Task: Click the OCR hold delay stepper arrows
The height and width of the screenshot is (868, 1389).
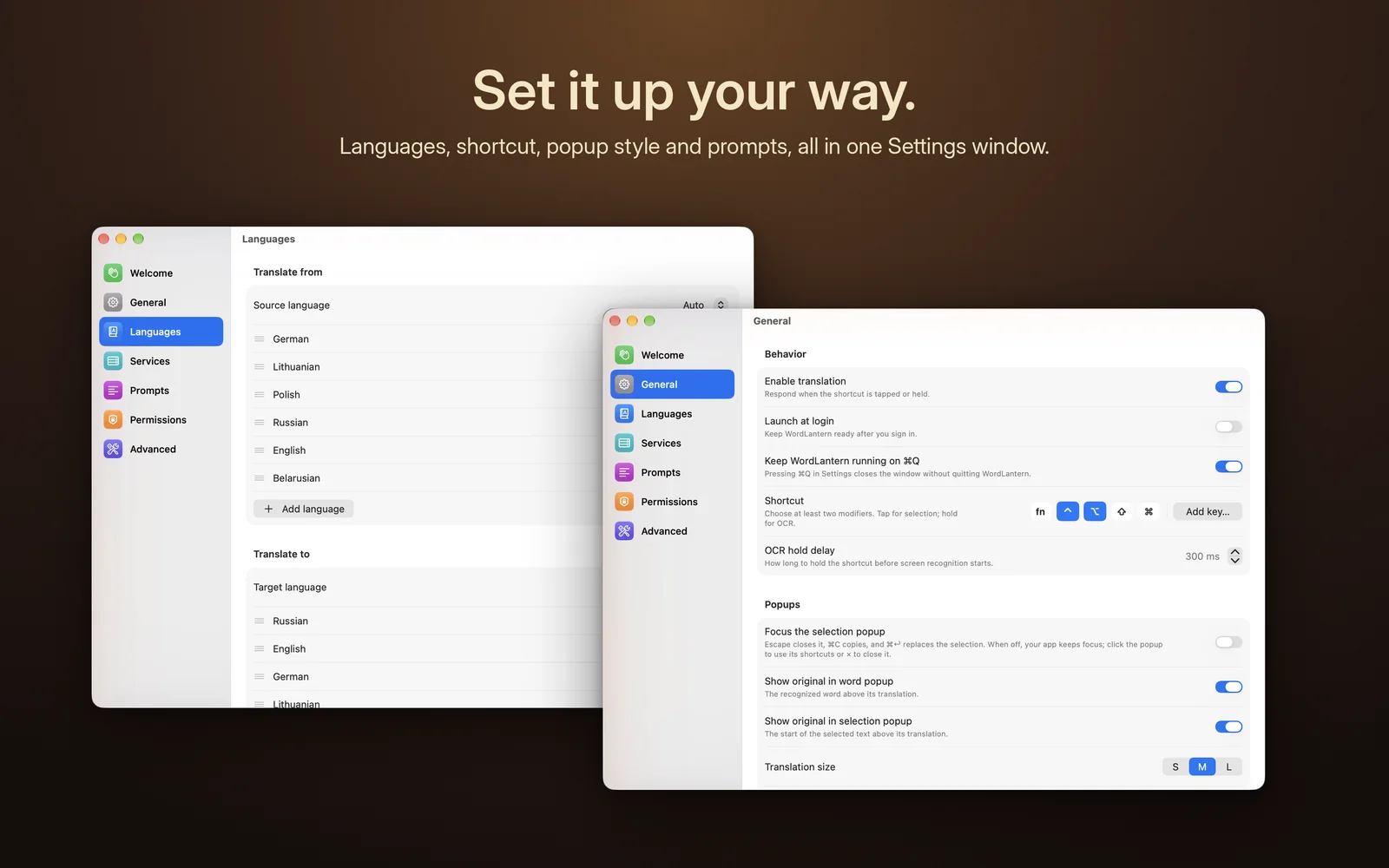Action: [x=1234, y=556]
